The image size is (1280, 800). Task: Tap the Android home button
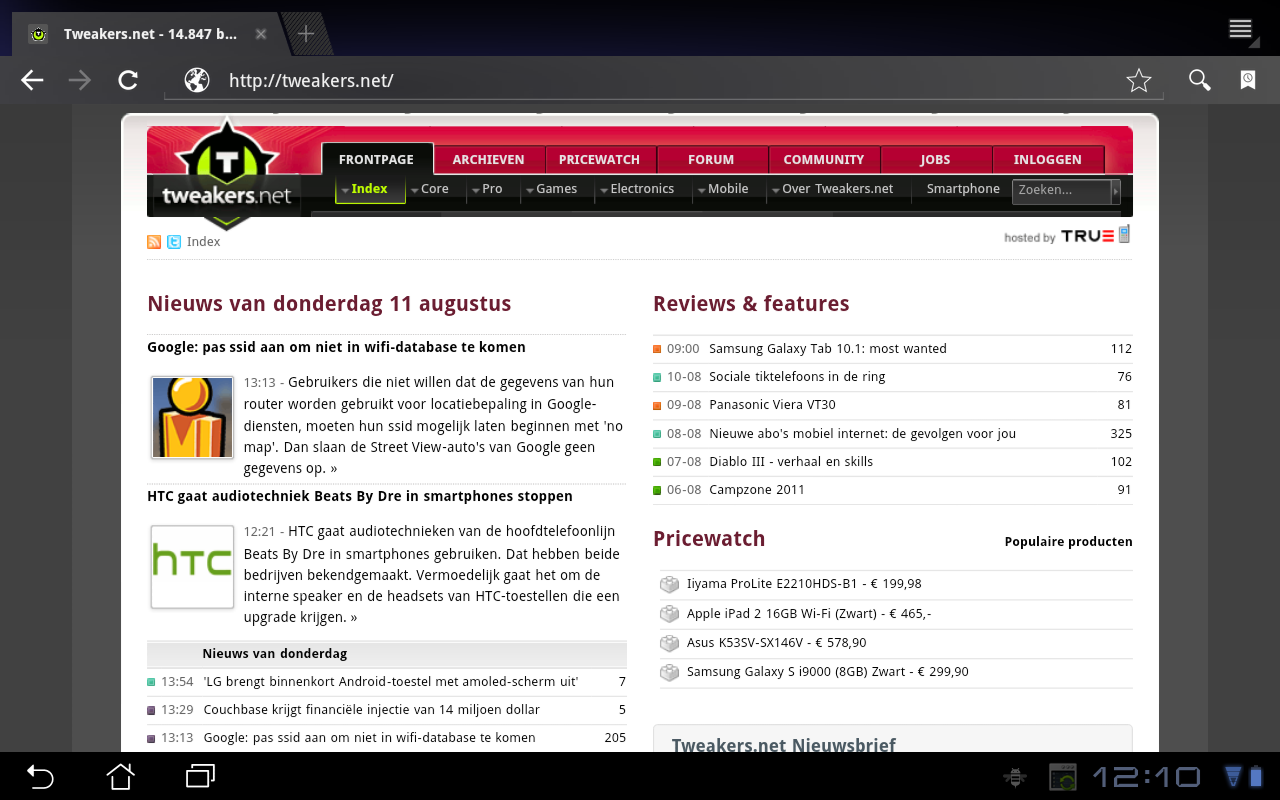[121, 776]
